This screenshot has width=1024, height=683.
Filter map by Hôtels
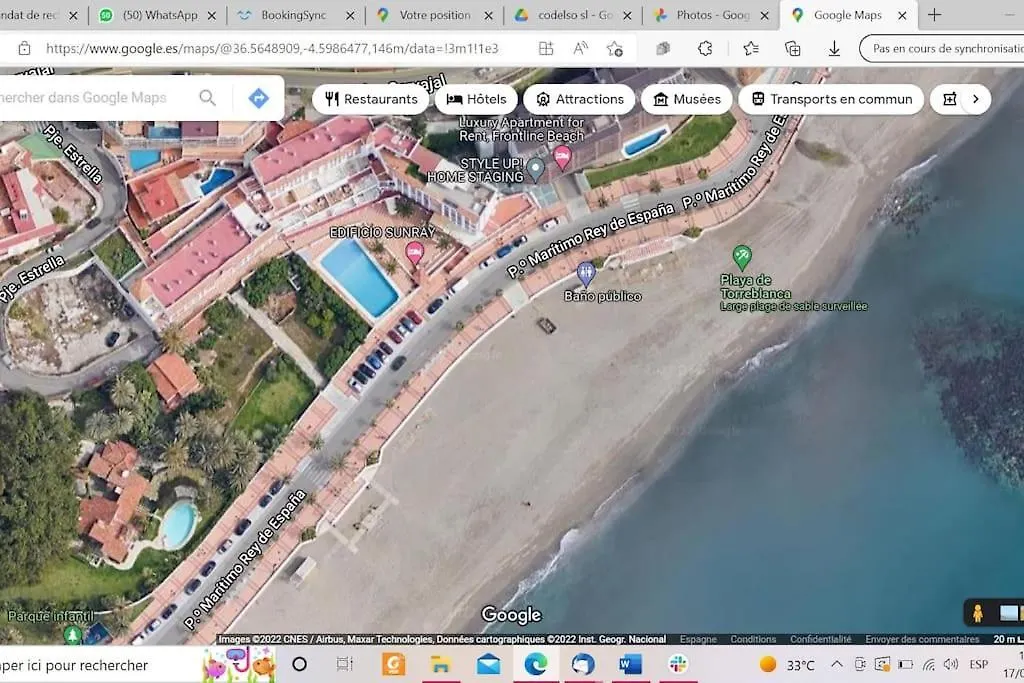click(476, 99)
